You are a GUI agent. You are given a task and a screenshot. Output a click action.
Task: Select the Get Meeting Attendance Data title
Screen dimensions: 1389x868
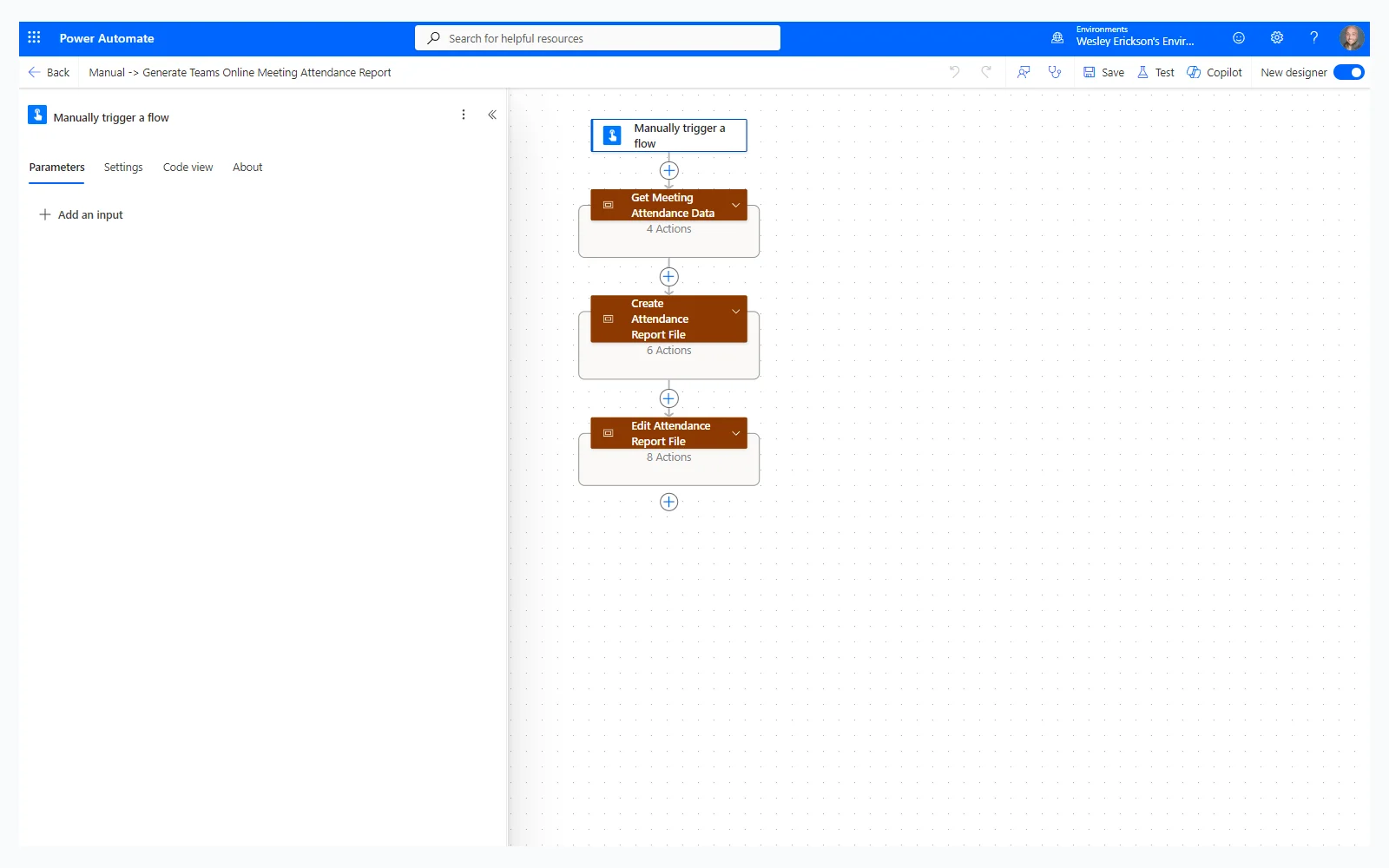click(x=673, y=205)
